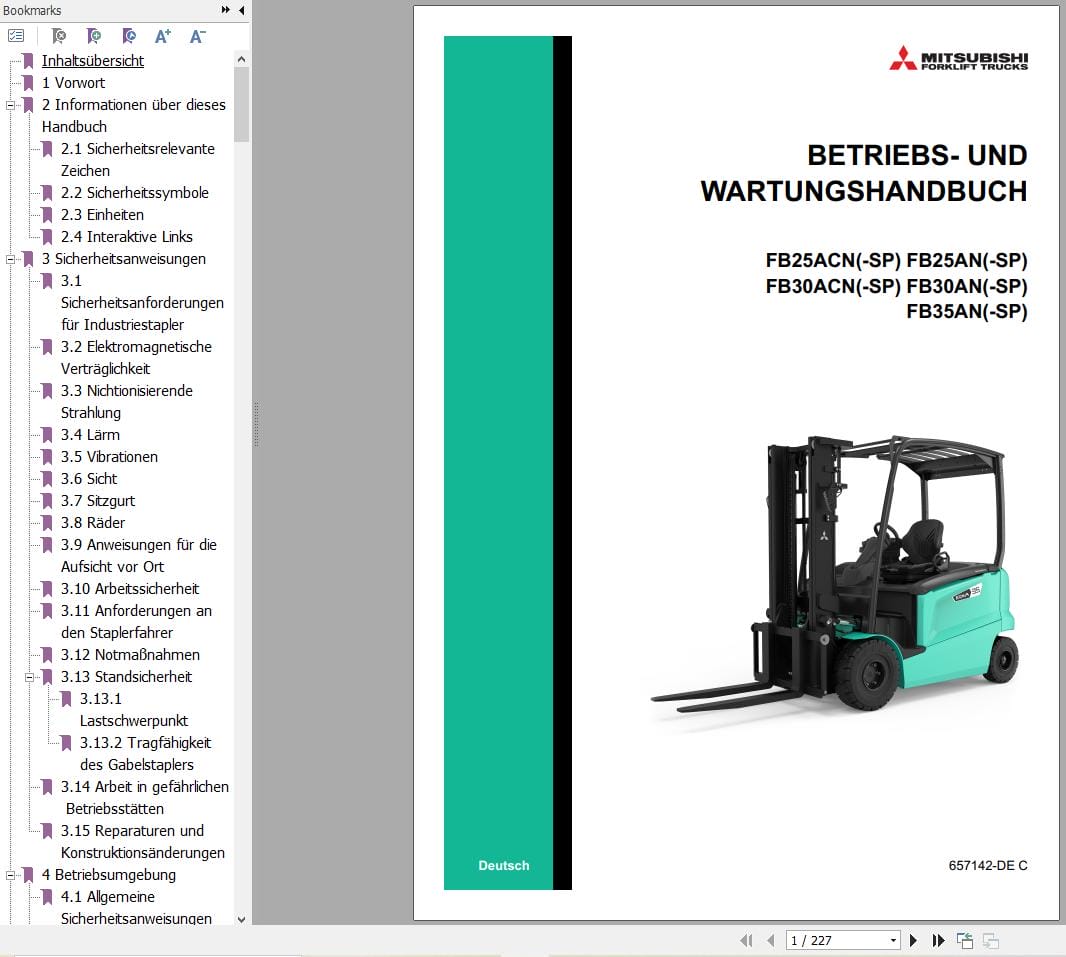
Task: Open '3.9 Anweisungen für die Aufsicht' bookmark
Action: (139, 556)
